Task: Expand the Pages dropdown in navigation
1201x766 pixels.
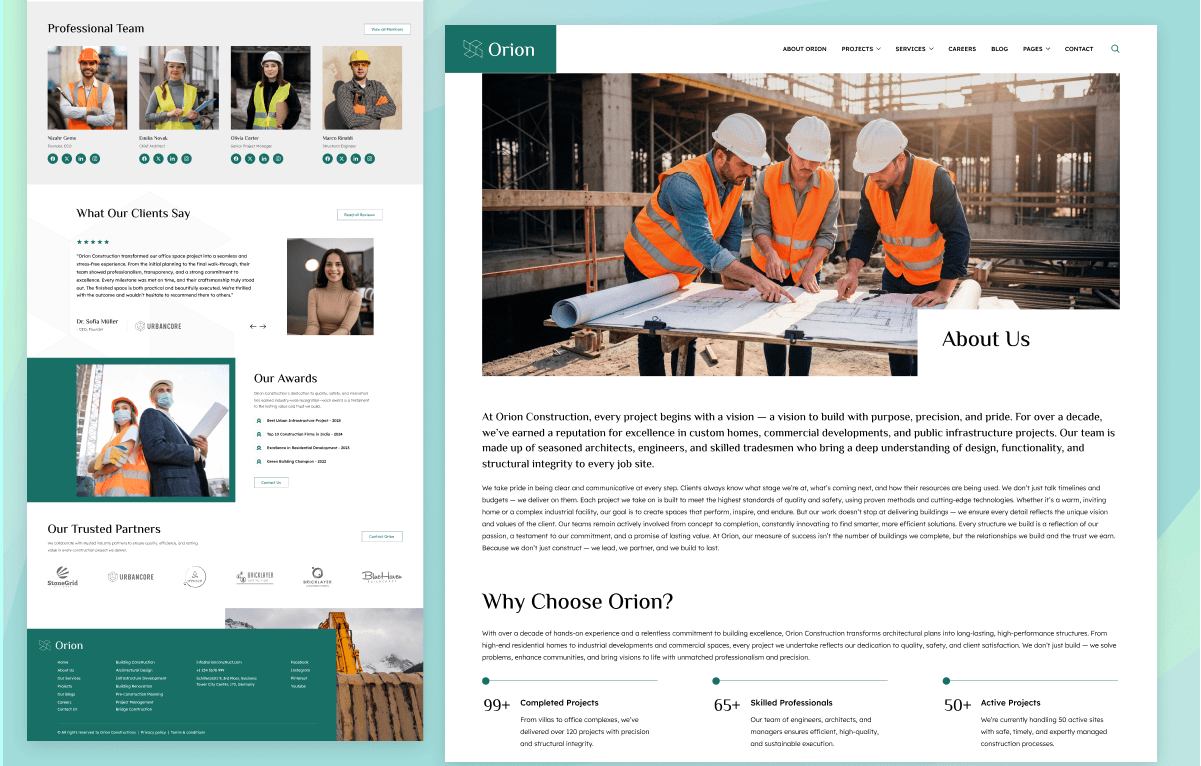Action: 1036,49
